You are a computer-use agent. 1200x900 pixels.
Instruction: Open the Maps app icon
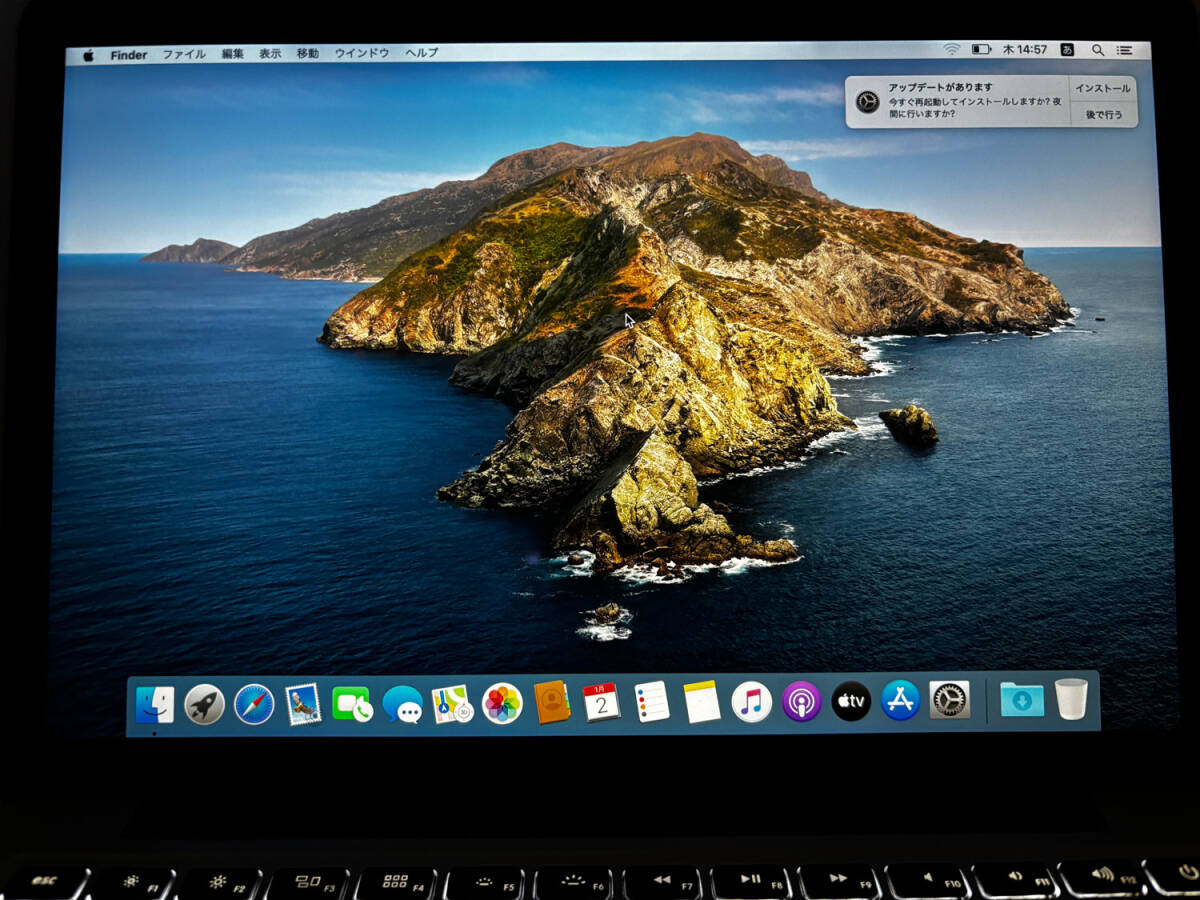(x=452, y=704)
